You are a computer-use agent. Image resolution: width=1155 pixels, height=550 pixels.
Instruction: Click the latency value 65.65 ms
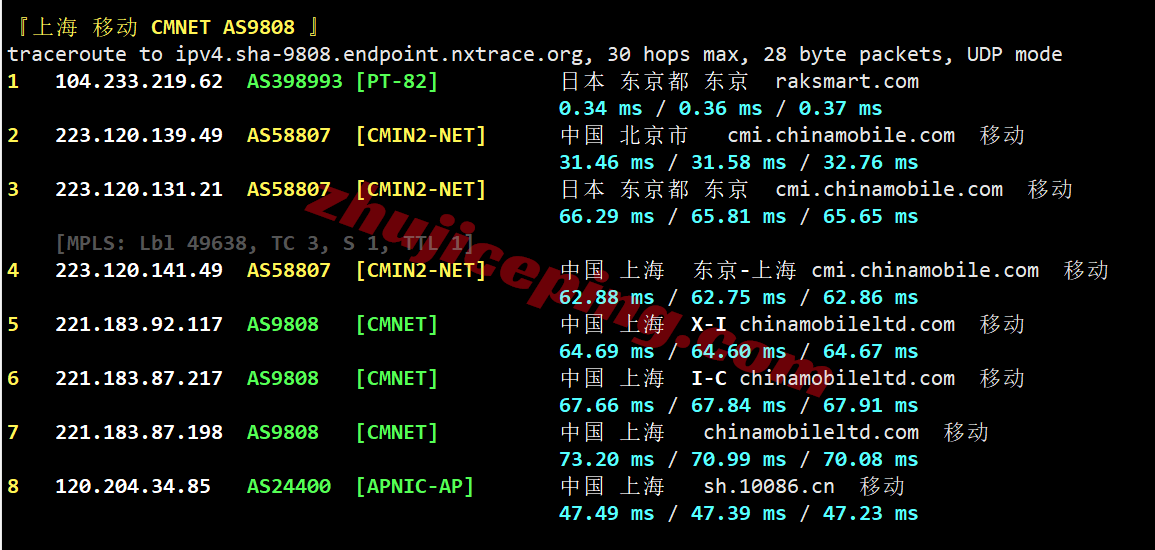871,216
